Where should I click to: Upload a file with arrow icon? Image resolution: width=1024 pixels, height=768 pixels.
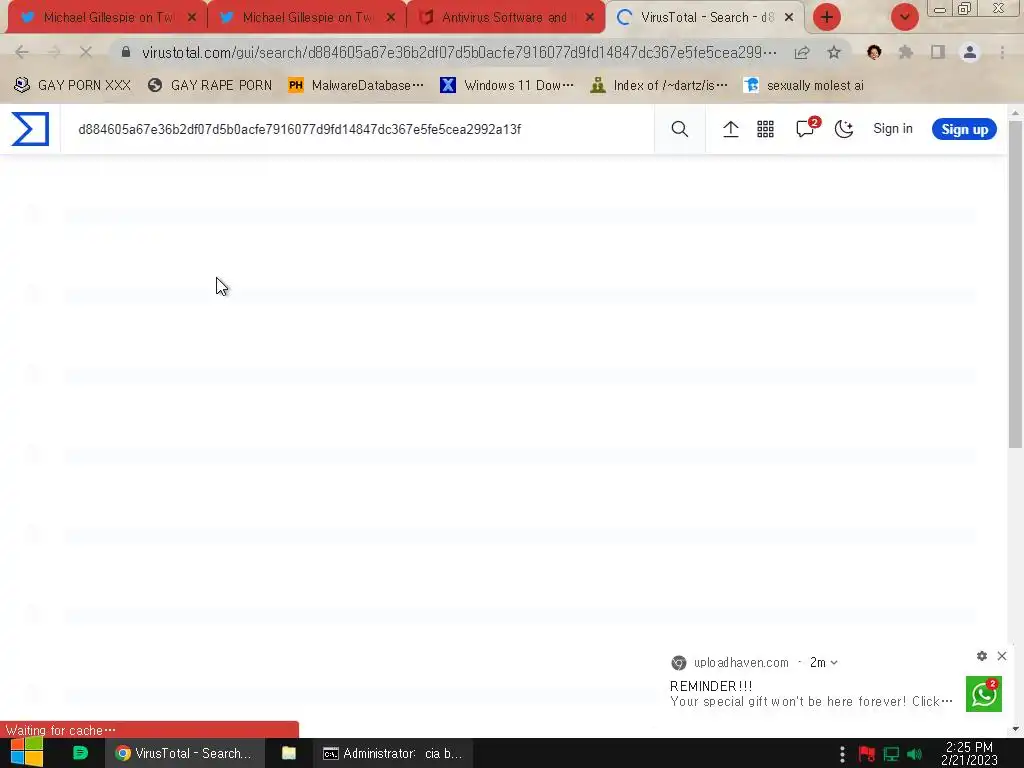tap(731, 129)
